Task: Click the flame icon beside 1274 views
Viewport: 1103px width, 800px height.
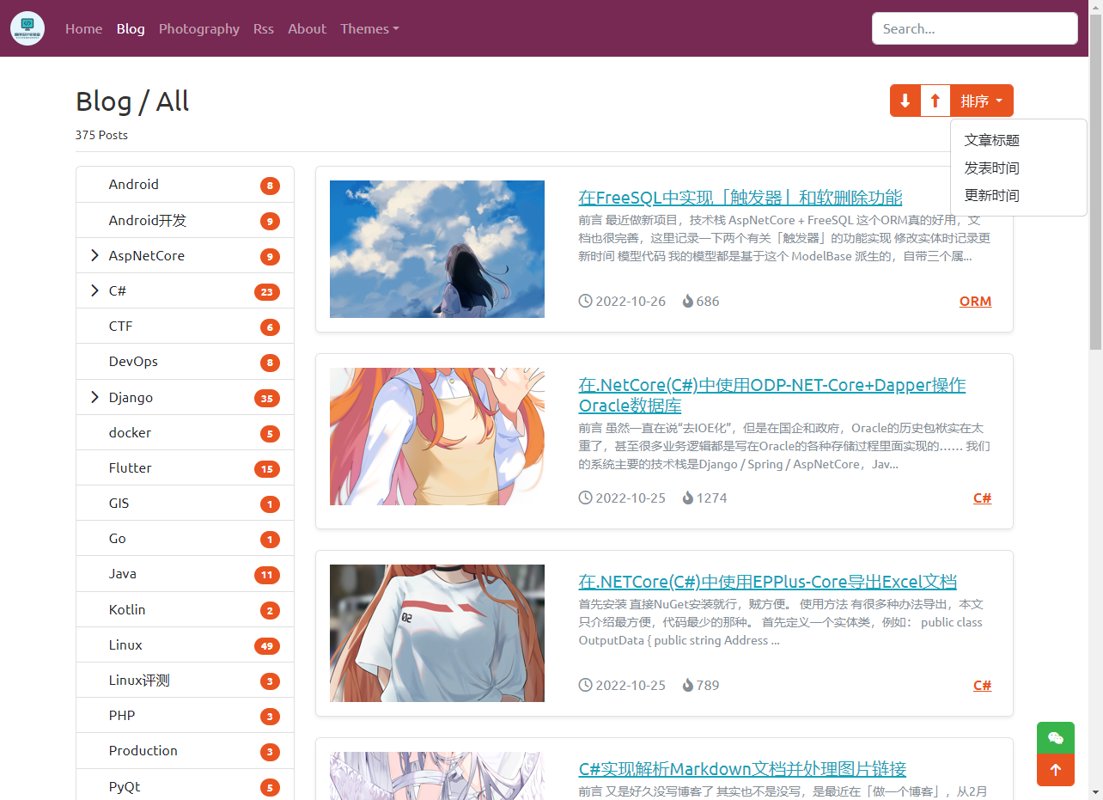Action: 688,498
